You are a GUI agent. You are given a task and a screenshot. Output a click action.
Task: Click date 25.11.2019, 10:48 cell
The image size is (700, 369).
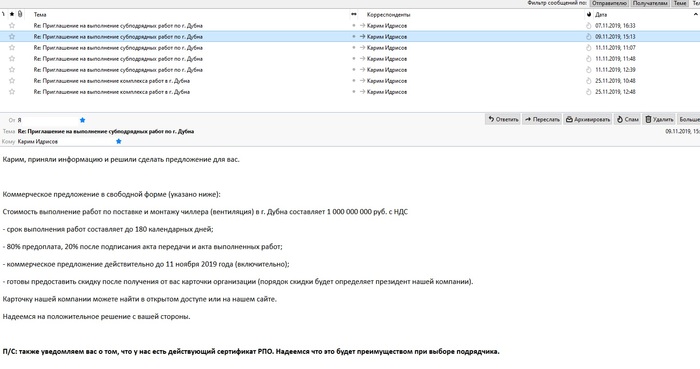pos(615,81)
